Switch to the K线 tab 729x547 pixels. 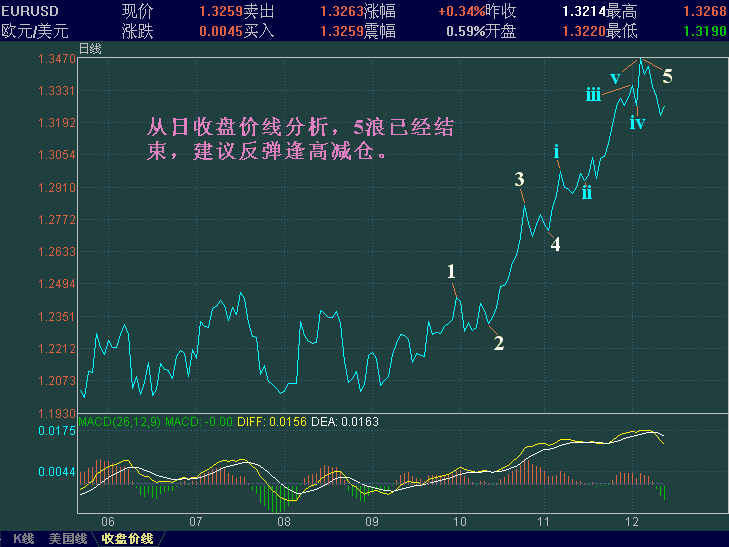click(x=23, y=539)
